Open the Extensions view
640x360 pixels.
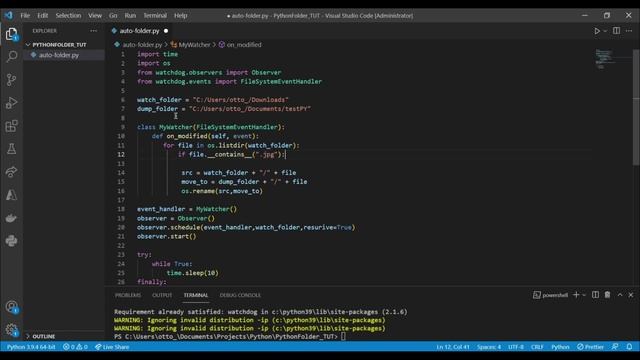pos(11,126)
